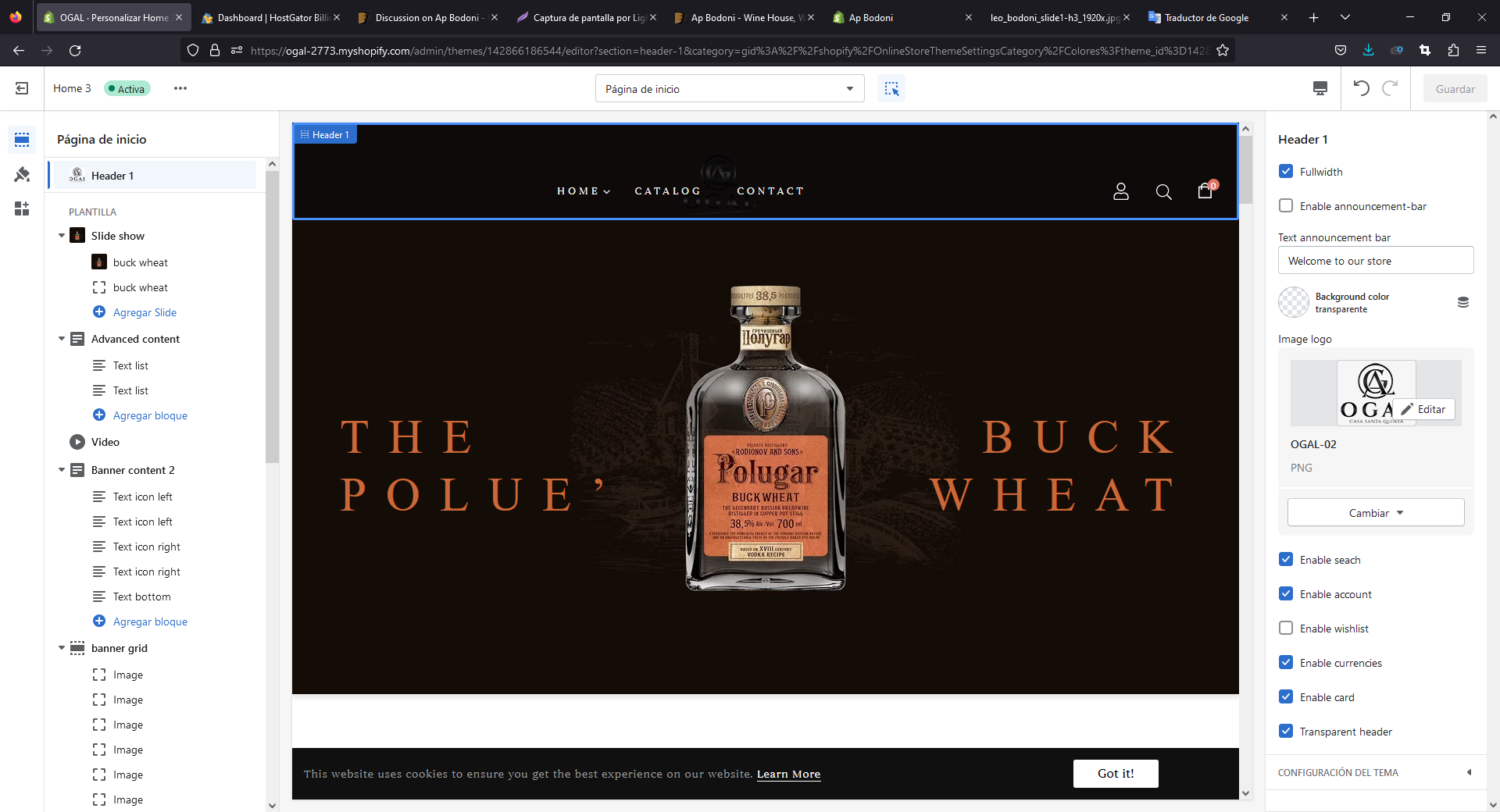Click CONTACT in preview menu
Image resolution: width=1500 pixels, height=812 pixels.
(x=770, y=191)
